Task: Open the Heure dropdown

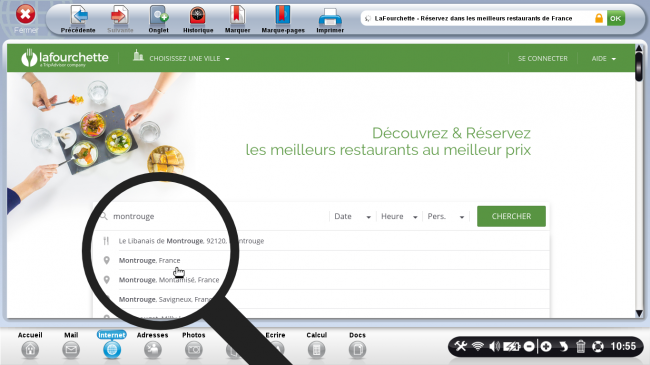Action: (399, 216)
